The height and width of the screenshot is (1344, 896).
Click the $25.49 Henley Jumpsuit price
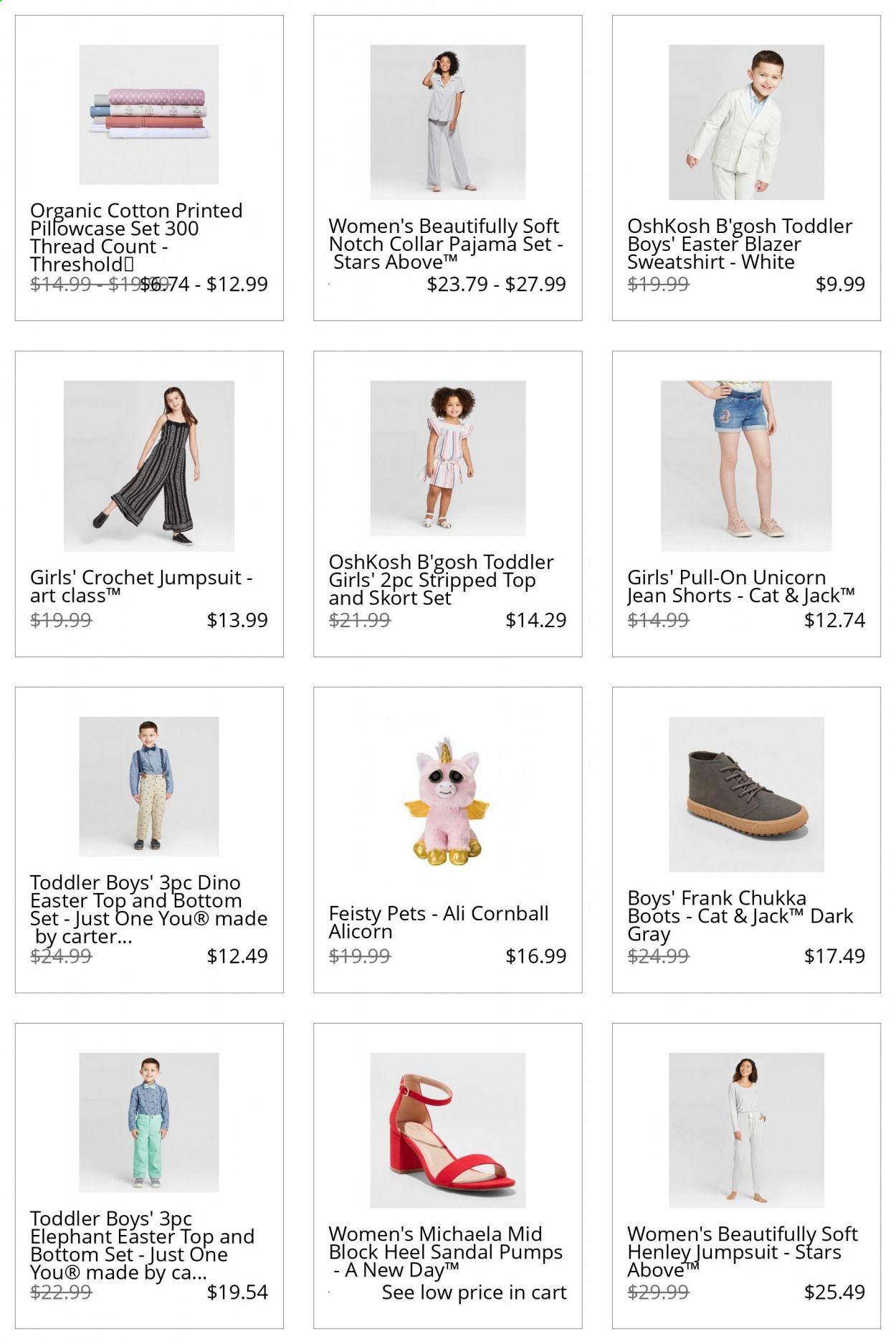pyautogui.click(x=834, y=1292)
